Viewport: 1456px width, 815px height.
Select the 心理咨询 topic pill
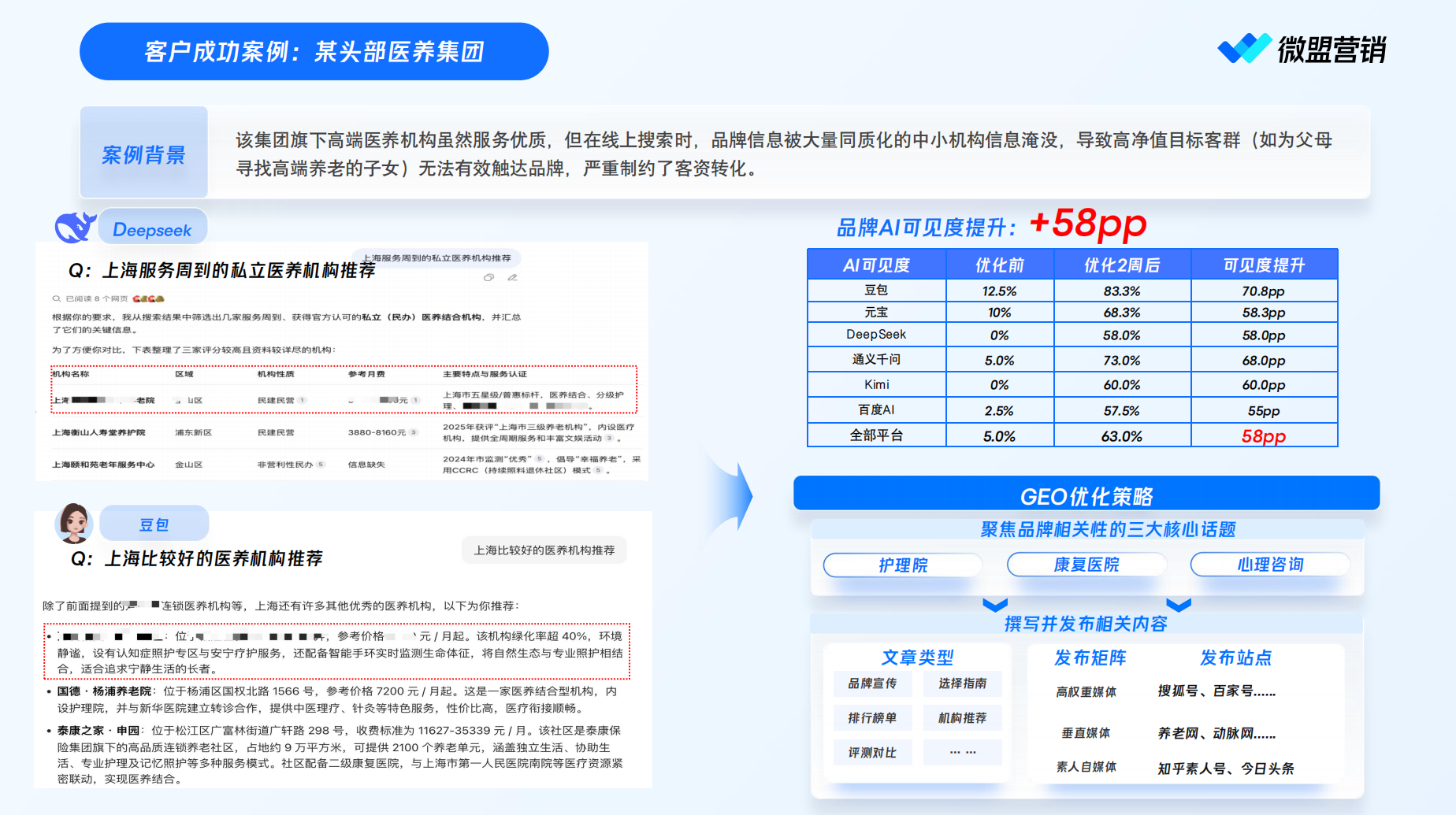pos(1270,565)
